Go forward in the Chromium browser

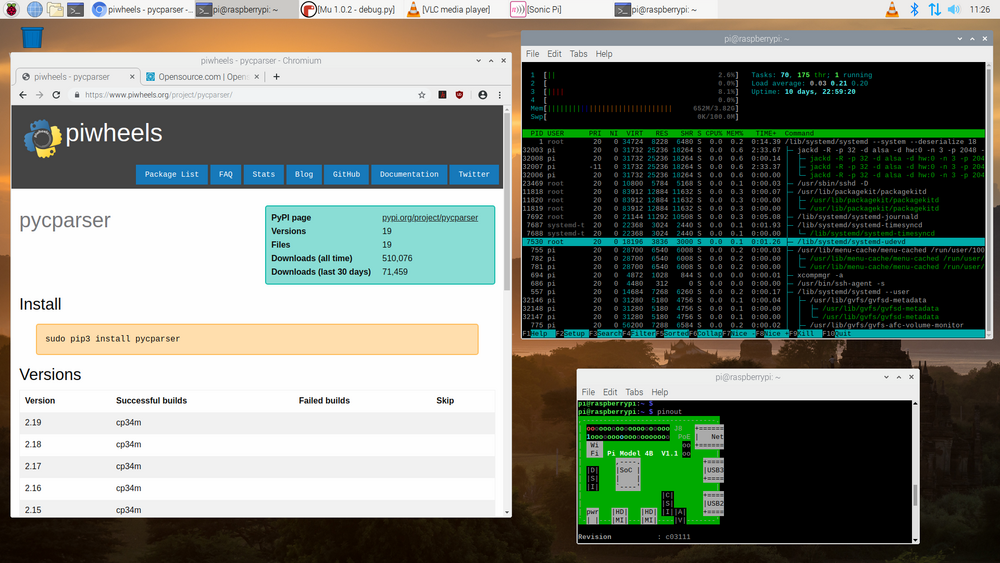[40, 94]
